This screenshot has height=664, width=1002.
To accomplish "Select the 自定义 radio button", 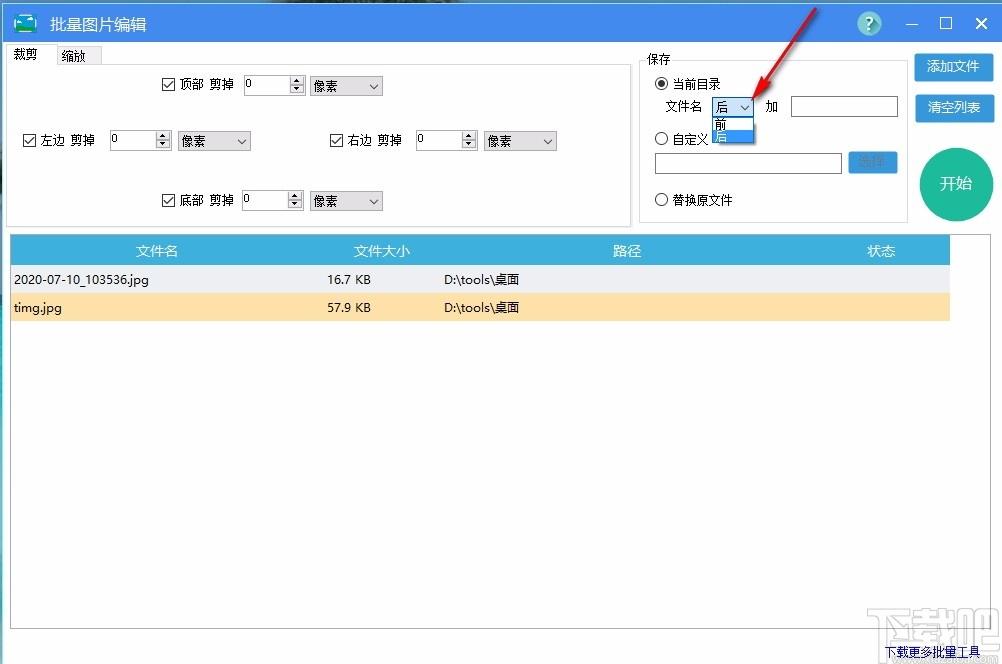I will point(661,139).
